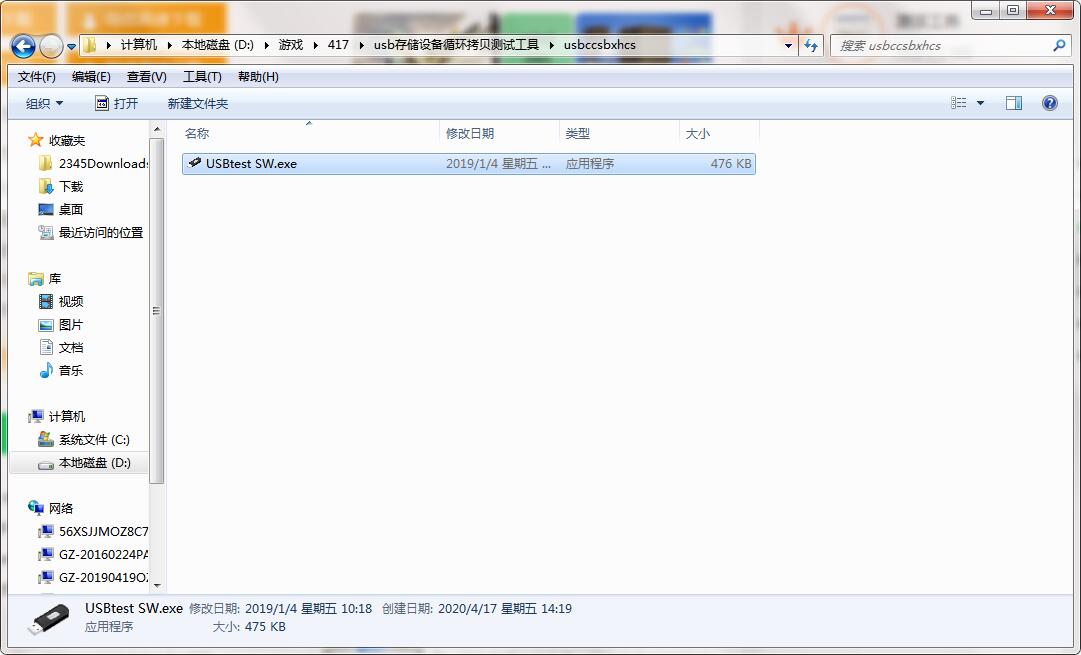1081x655 pixels.
Task: Open network computer GZ-20190419O
Action: coord(103,578)
